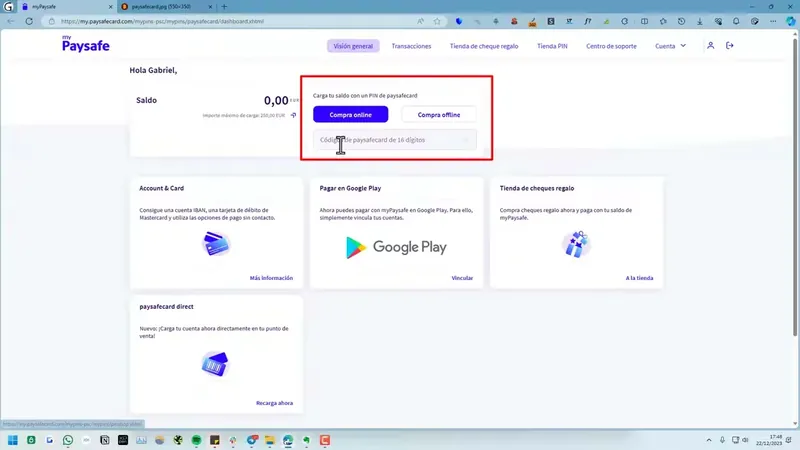Open the Copilot icon in the browser corner
The height and width of the screenshot is (450, 800).
(x=790, y=21)
